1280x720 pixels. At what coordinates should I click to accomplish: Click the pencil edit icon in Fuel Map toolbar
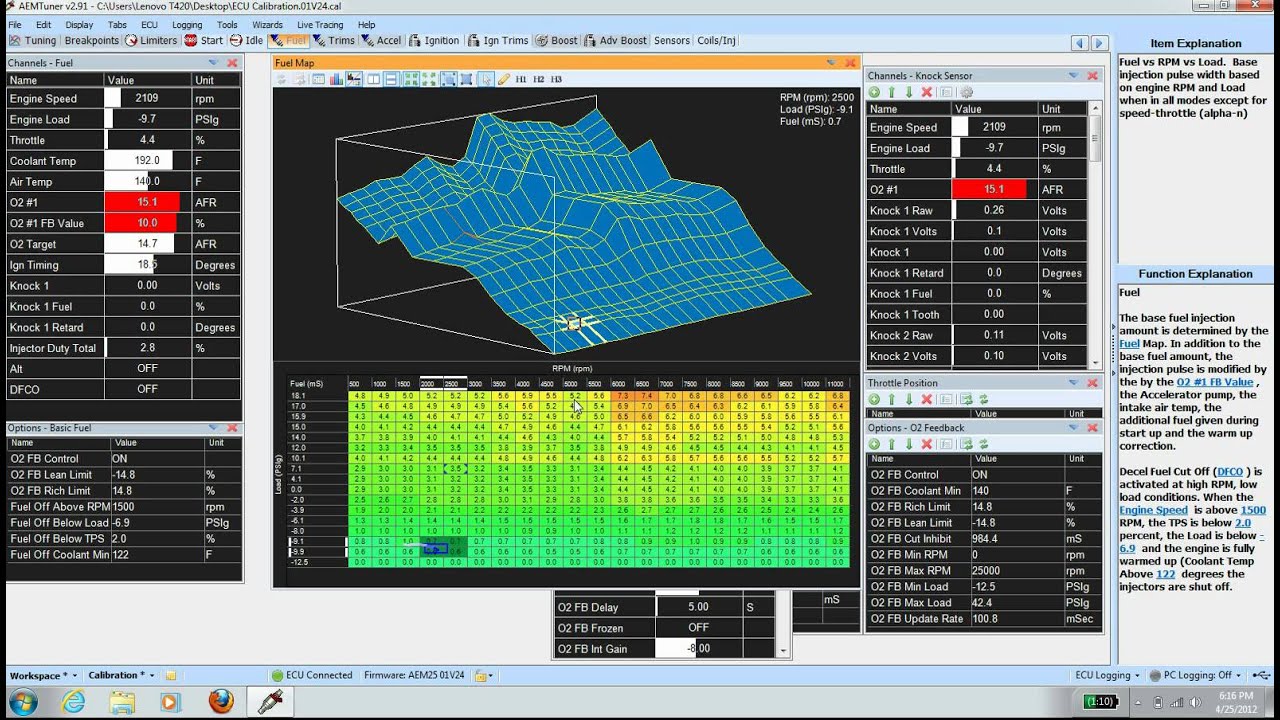pos(504,79)
